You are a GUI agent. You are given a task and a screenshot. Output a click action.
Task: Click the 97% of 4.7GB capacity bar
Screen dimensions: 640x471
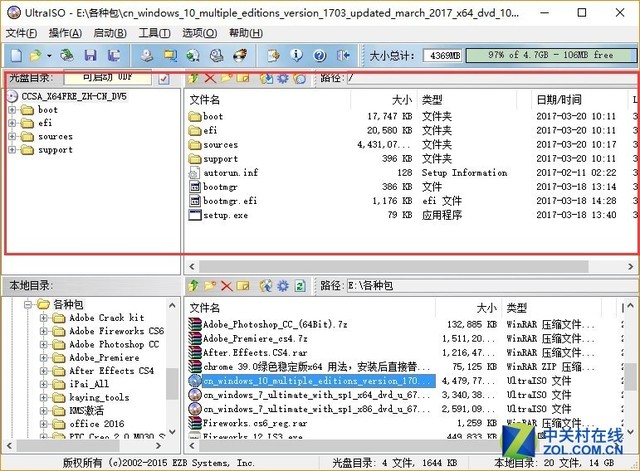551,55
